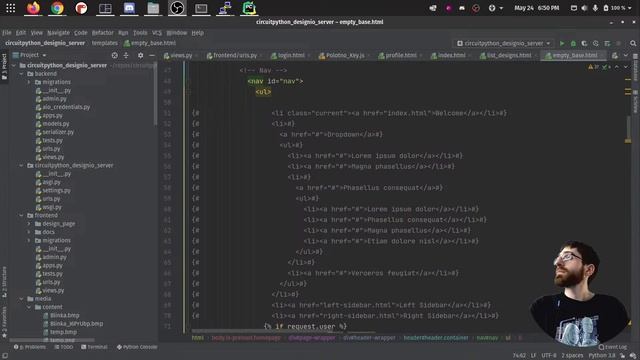Open PyCharm icon in the dock
This screenshot has height=360, width=640.
tap(249, 8)
